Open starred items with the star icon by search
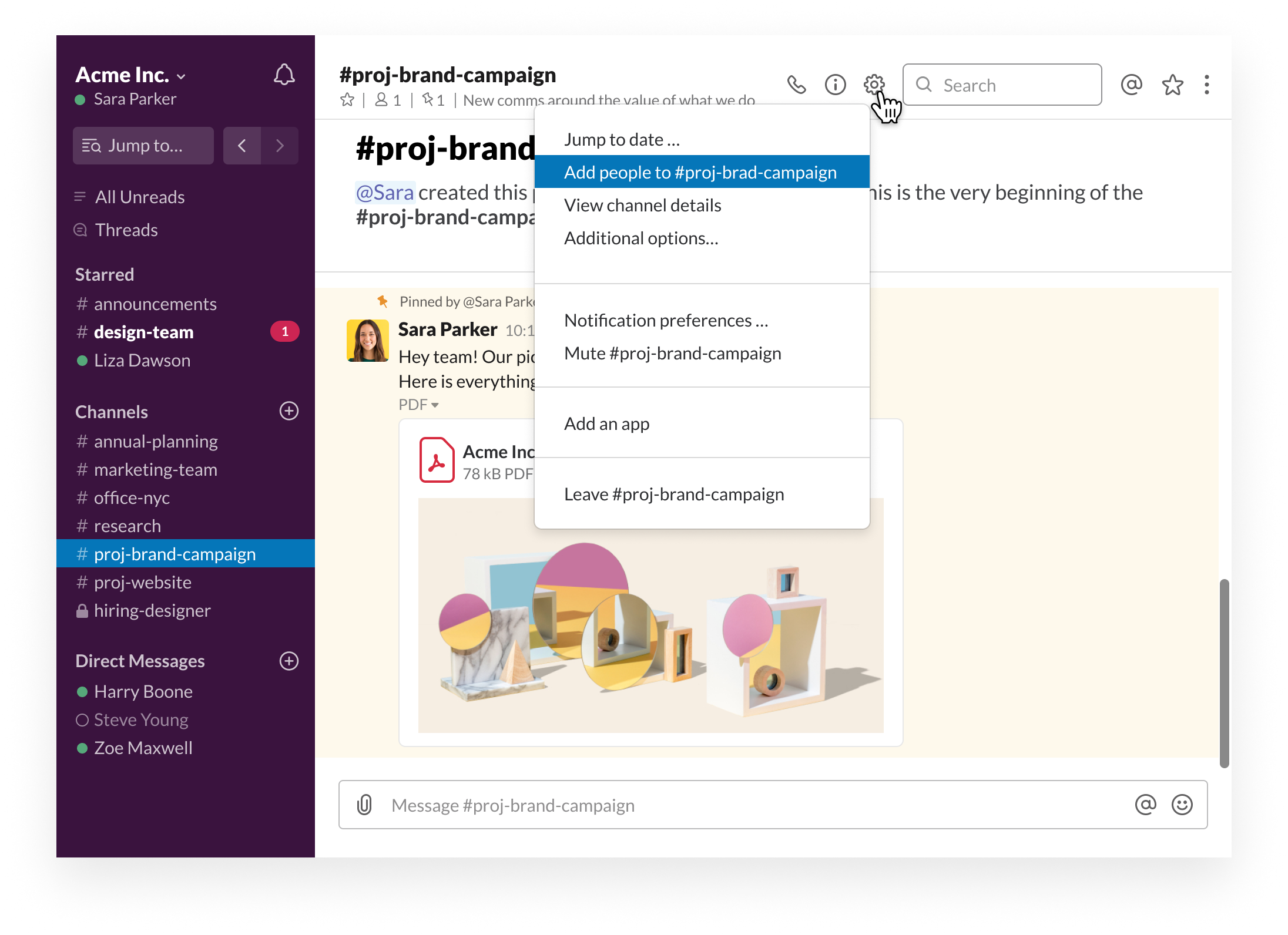This screenshot has width=1288, height=935. [1172, 85]
